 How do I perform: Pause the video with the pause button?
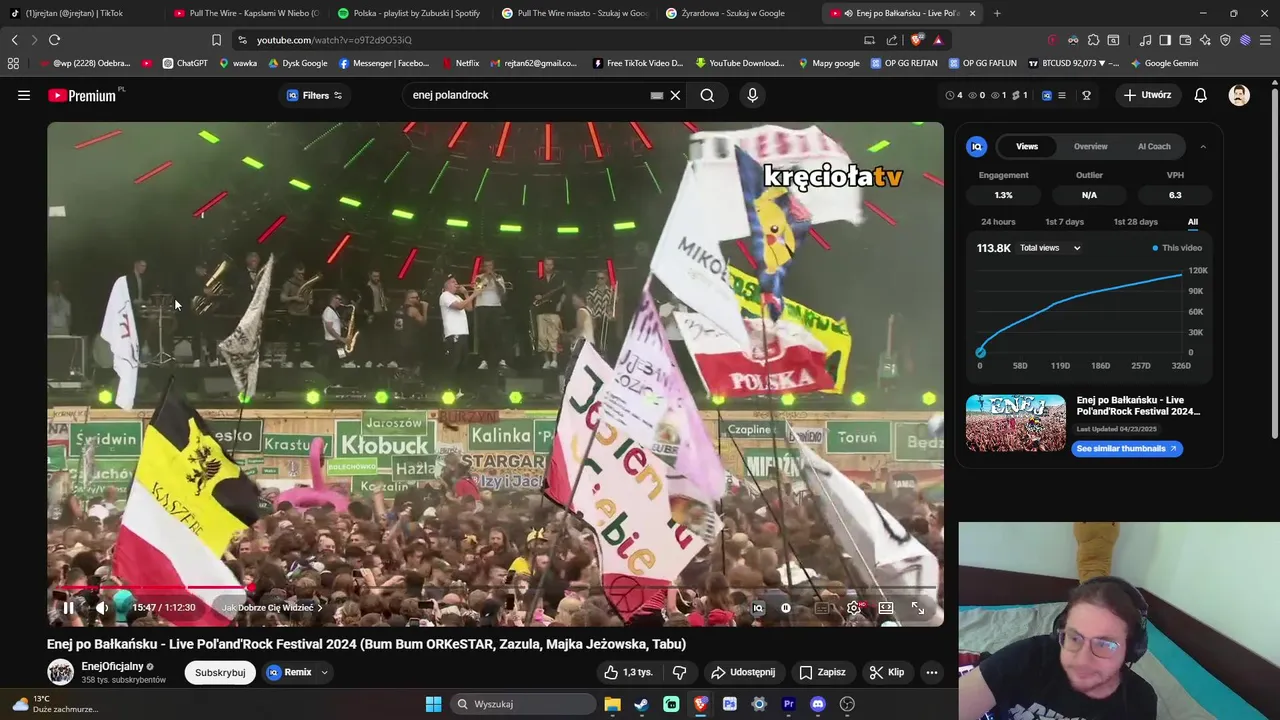68,607
